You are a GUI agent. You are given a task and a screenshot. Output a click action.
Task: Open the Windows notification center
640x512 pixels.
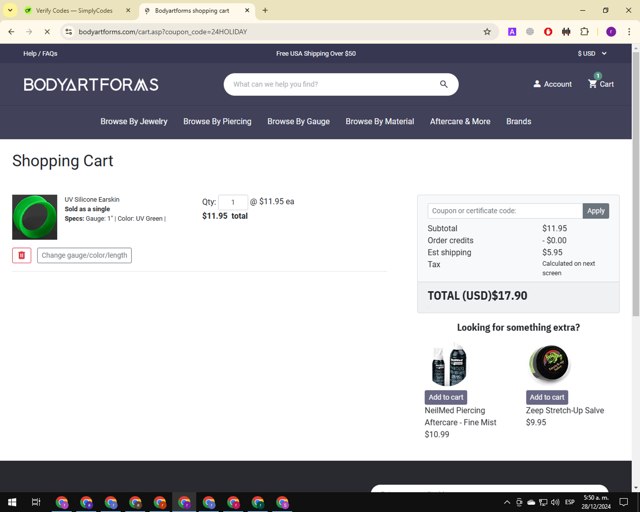coord(624,502)
